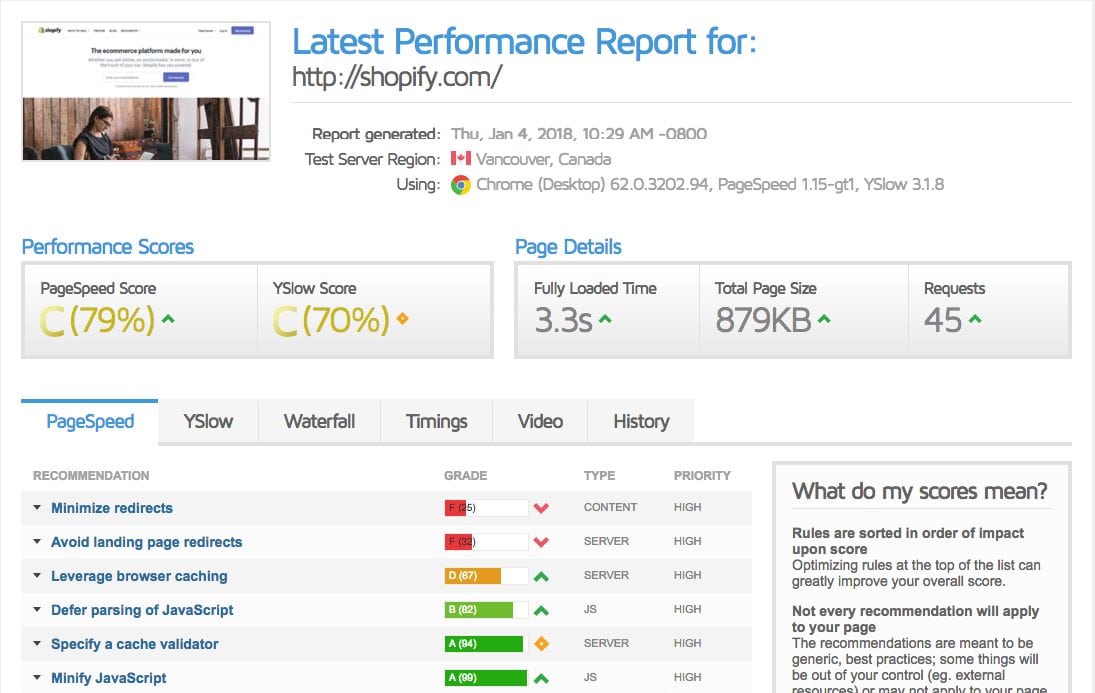Click the PageSpeed Score green up arrow
Image resolution: width=1095 pixels, height=693 pixels.
(168, 319)
